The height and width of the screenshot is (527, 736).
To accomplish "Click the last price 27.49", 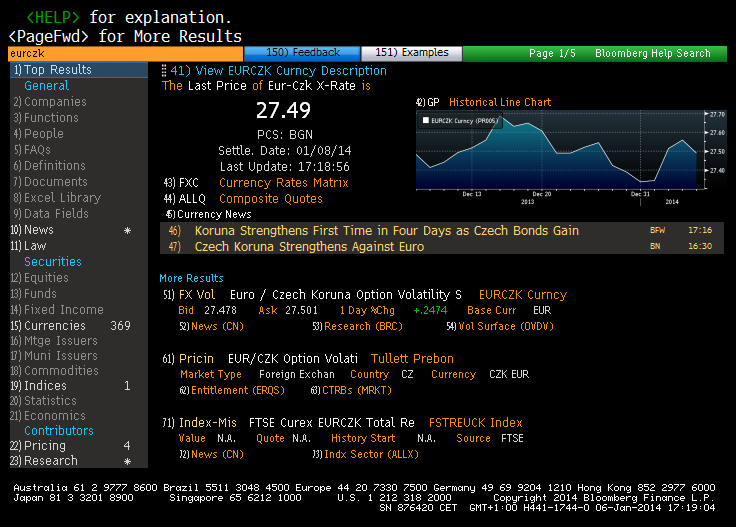I will click(284, 111).
